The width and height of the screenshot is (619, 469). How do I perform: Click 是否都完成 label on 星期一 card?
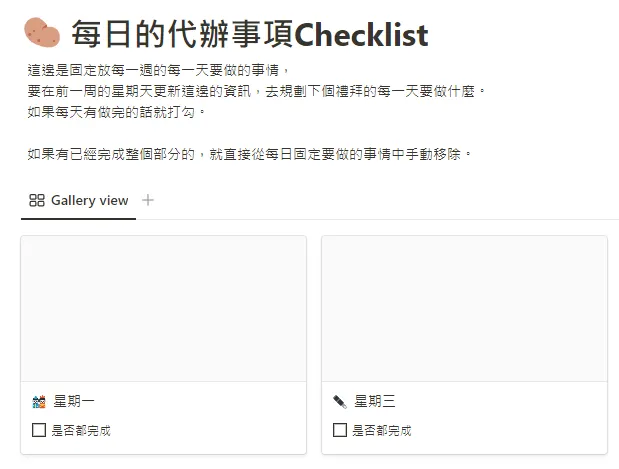pyautogui.click(x=81, y=431)
